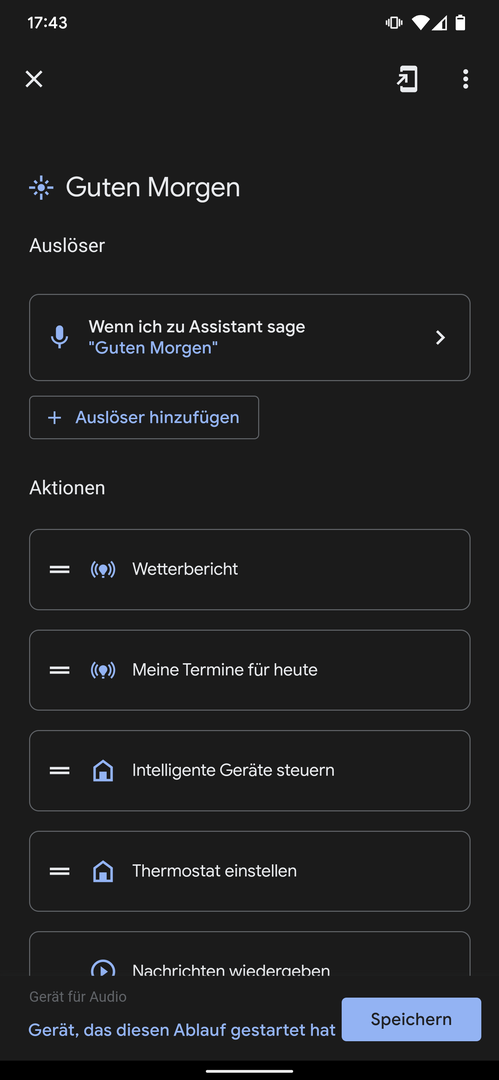Select audio device link Gerät, das diesen Ablauf
The height and width of the screenshot is (1080, 499).
pyautogui.click(x=182, y=1030)
